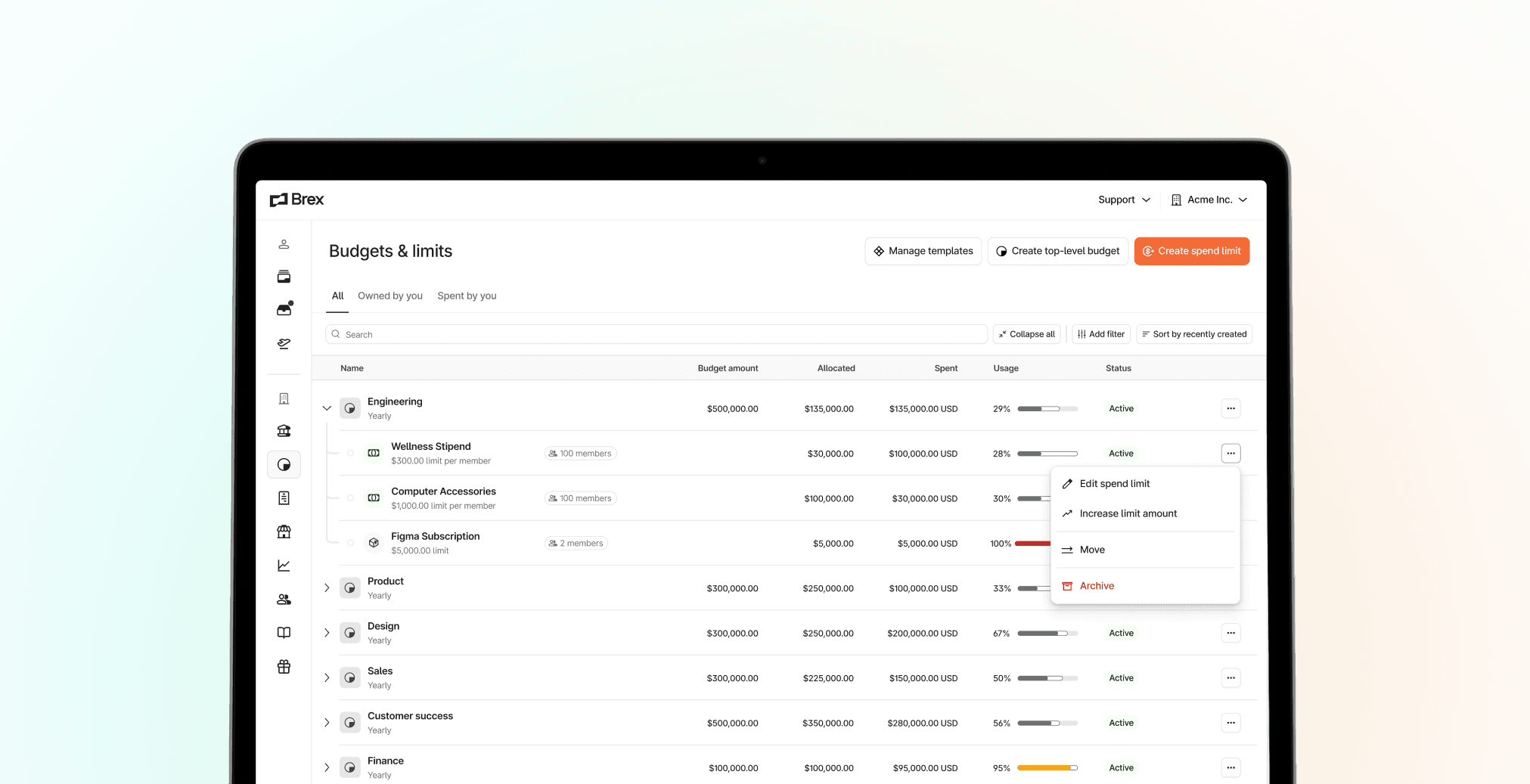Open the book icon in sidebar
Screen dimensions: 1530x784
284,633
